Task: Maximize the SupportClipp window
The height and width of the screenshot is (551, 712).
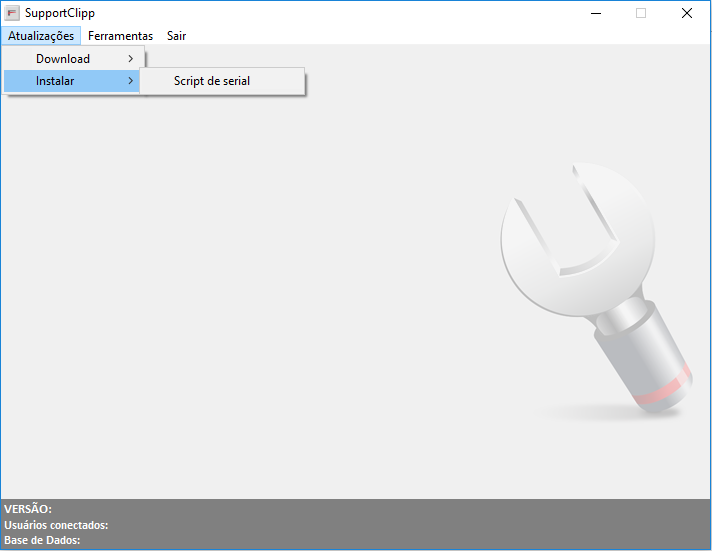Action: pyautogui.click(x=641, y=13)
